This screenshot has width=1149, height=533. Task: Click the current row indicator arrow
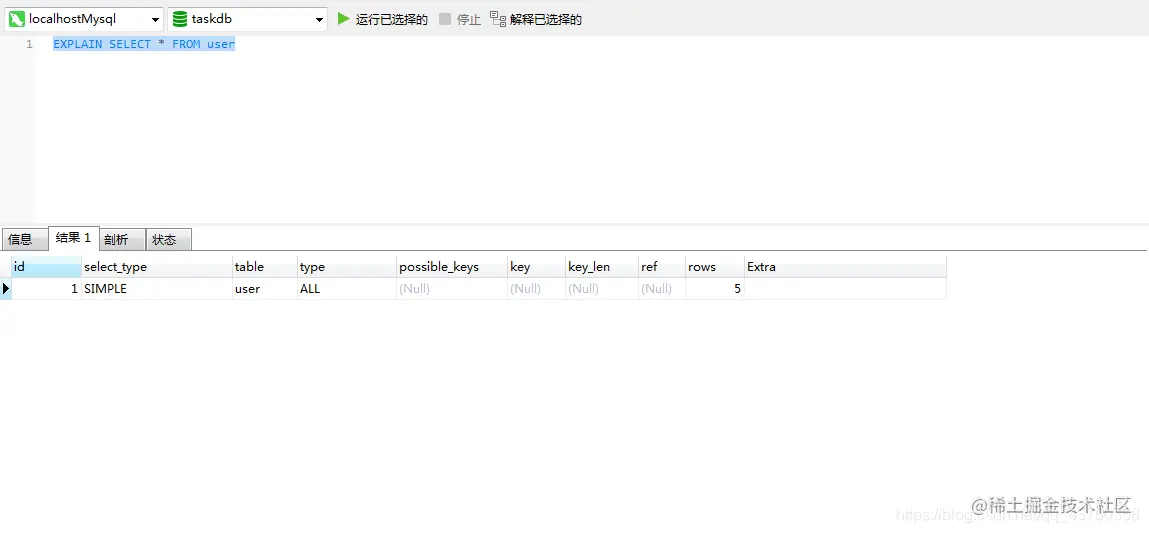point(6,289)
